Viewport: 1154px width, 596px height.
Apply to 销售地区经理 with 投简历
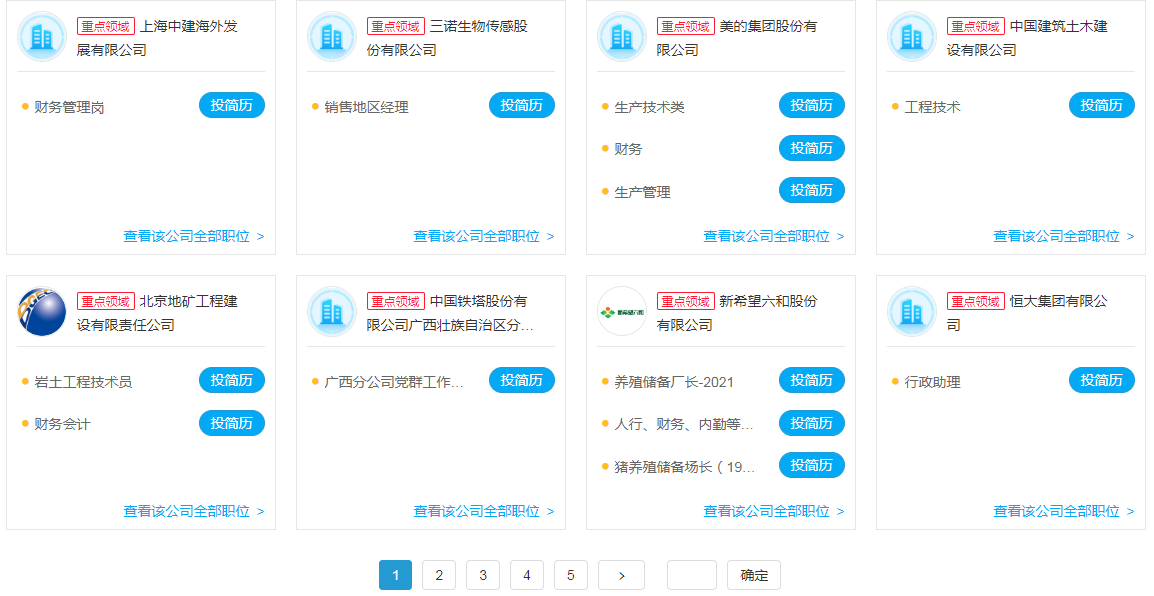click(x=522, y=105)
